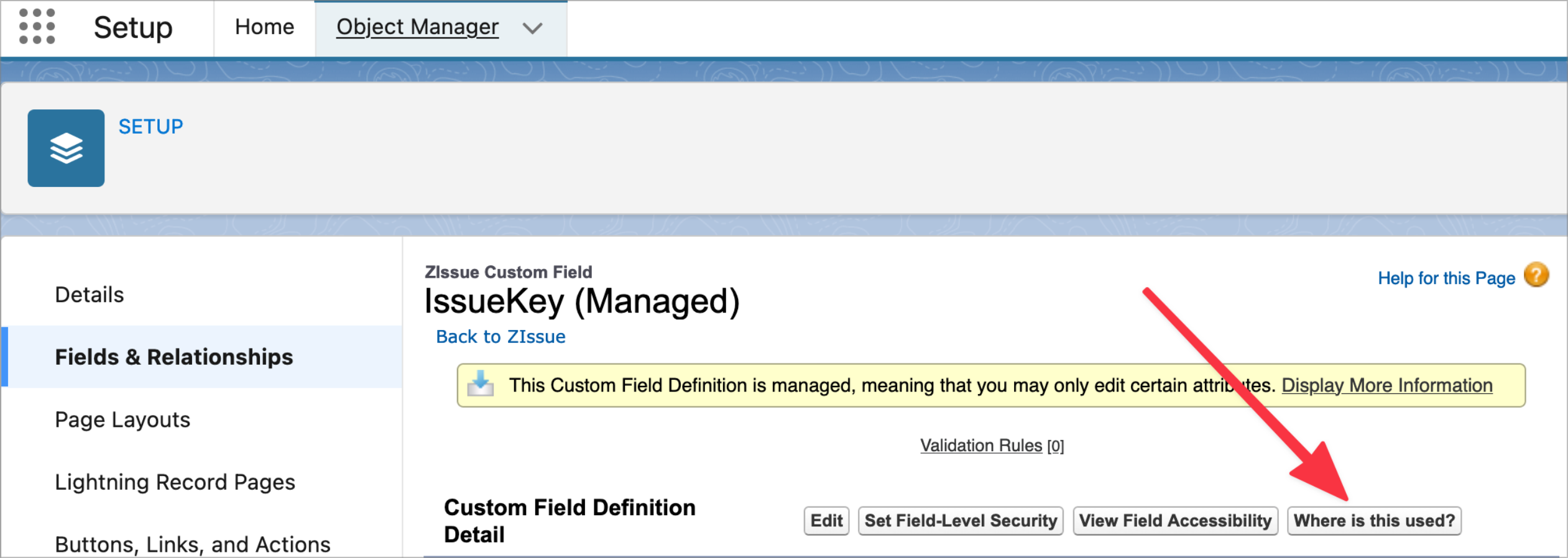Open the Page Layouts section

(122, 419)
